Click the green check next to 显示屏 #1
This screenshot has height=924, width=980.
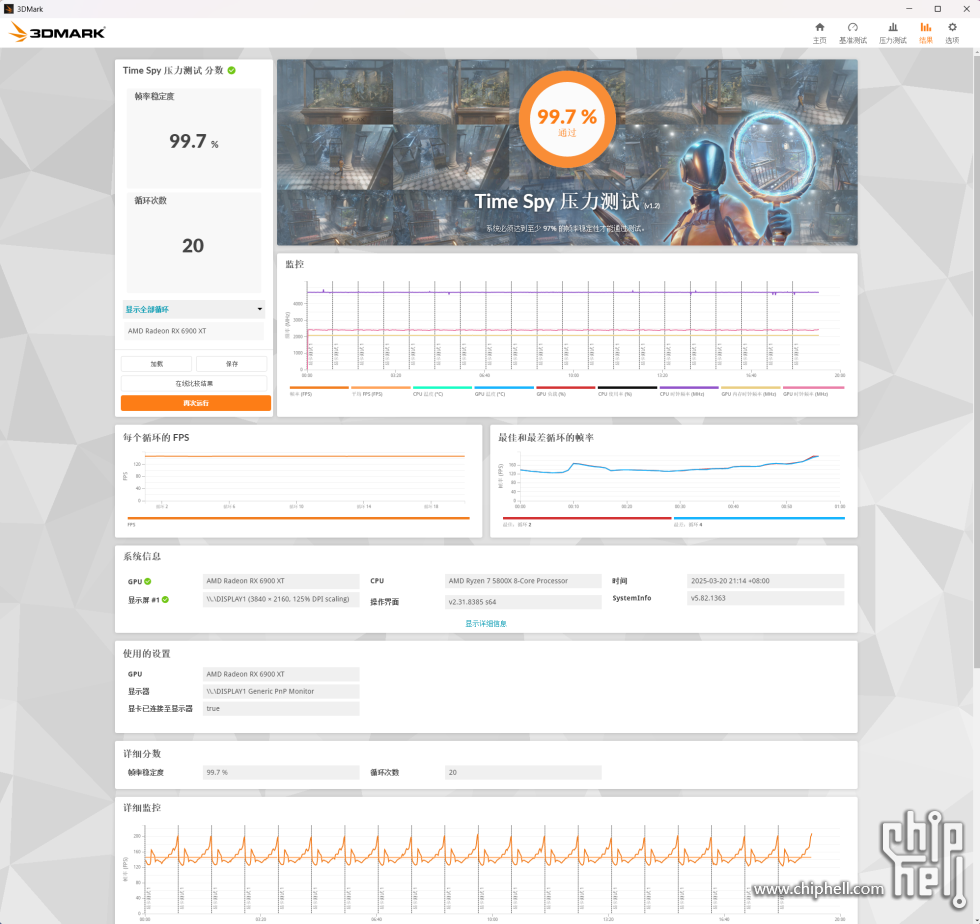166,600
